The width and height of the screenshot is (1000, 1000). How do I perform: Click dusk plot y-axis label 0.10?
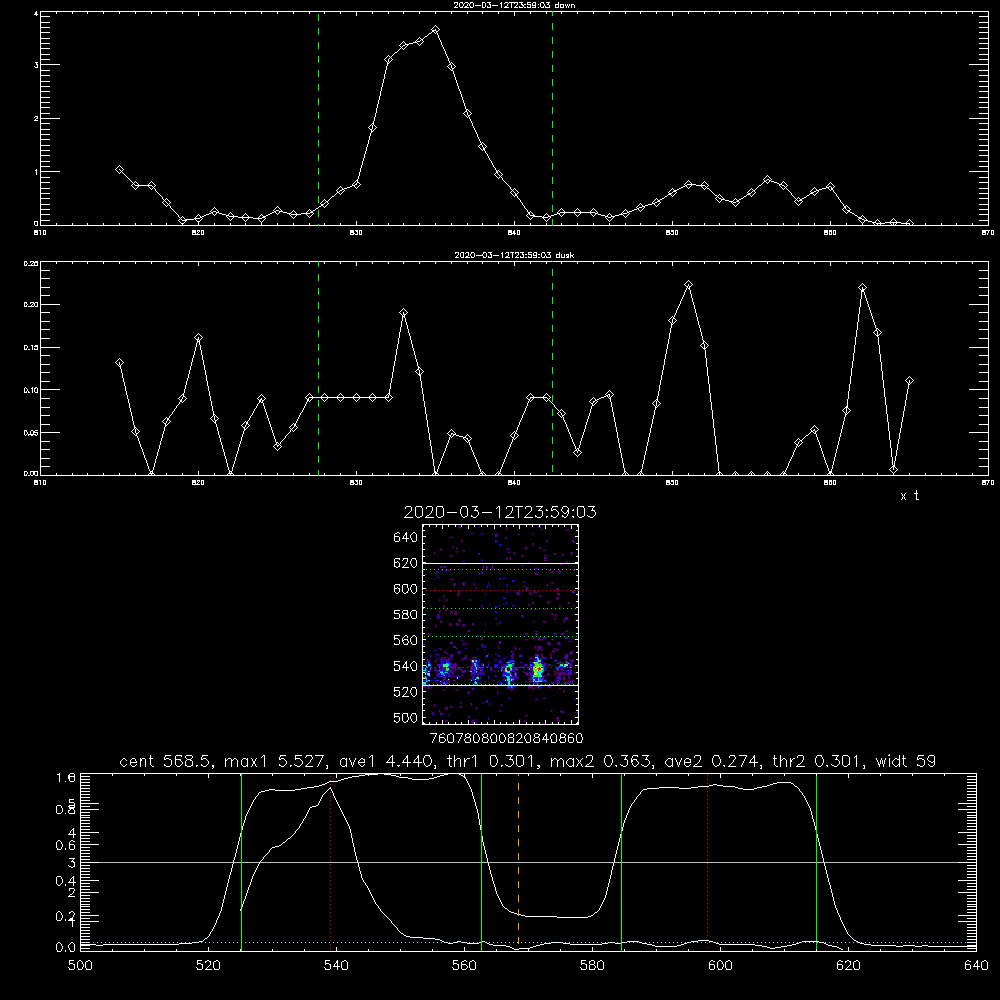coord(31,390)
